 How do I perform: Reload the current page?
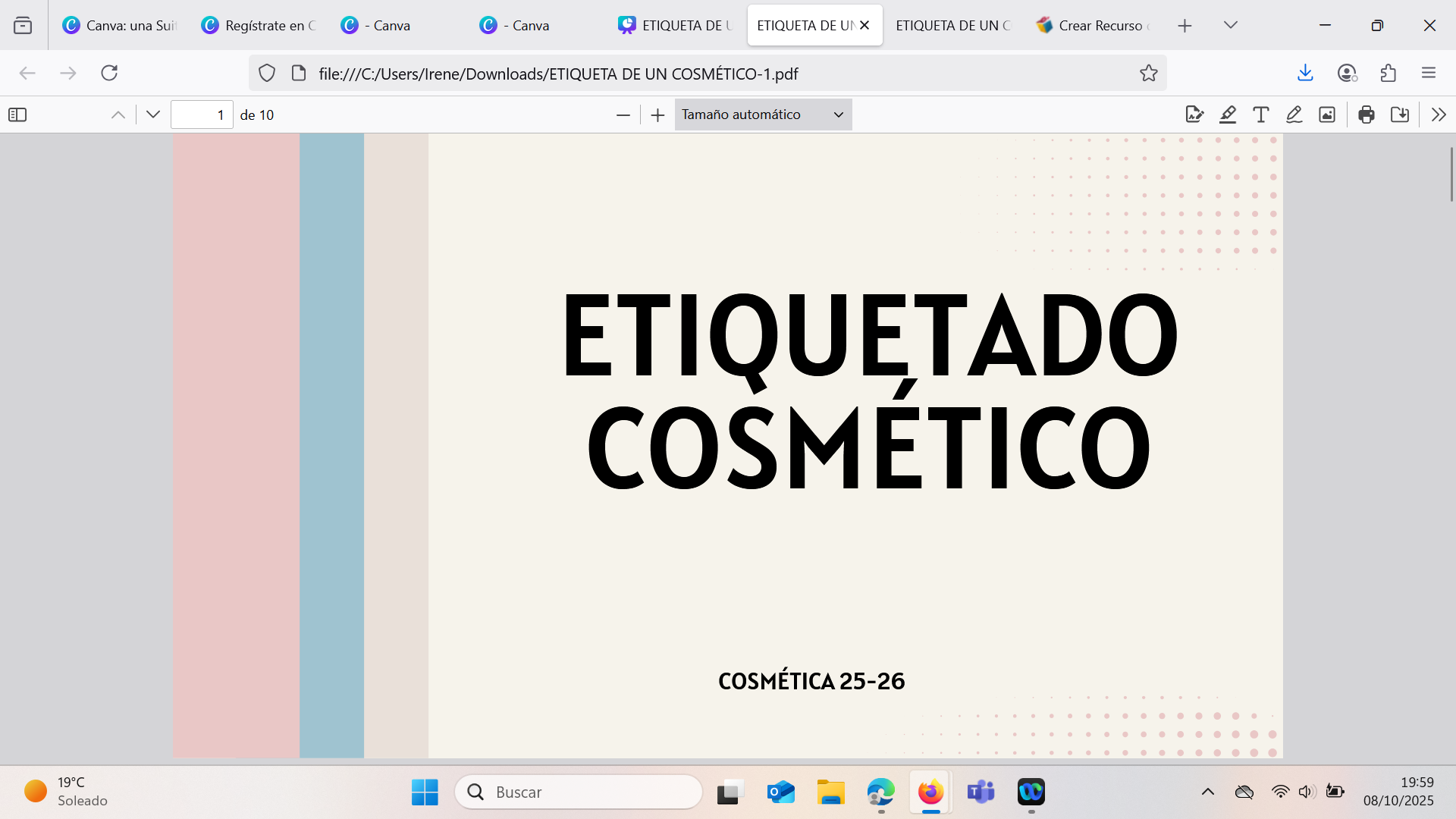(109, 73)
